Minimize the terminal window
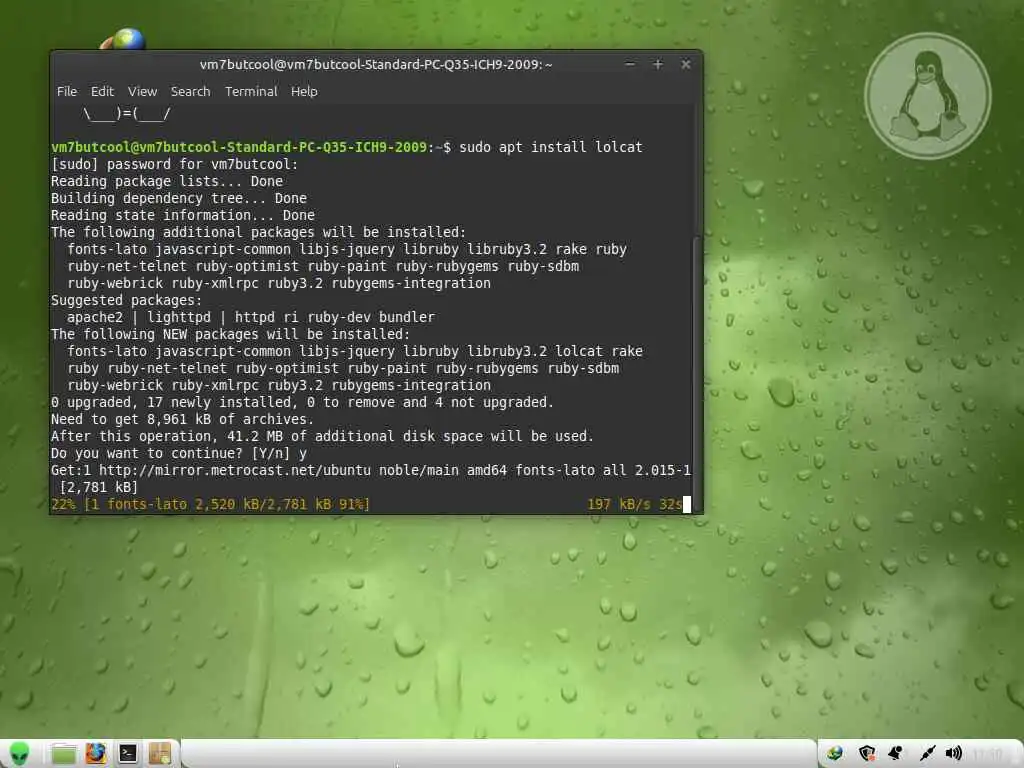 (x=630, y=64)
